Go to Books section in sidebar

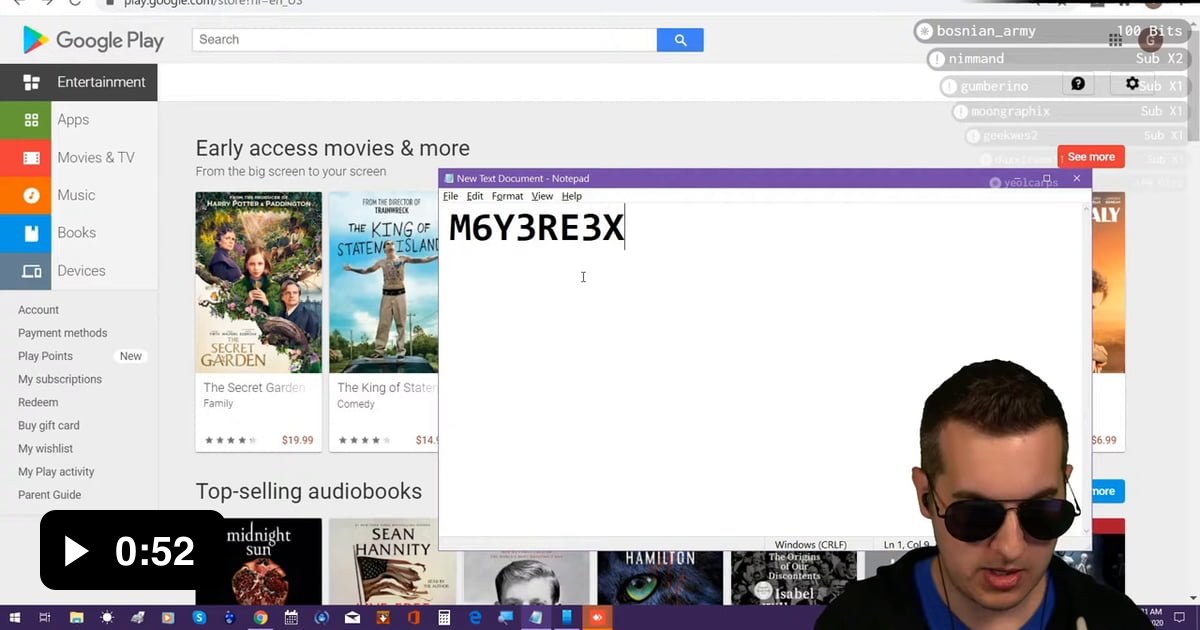click(x=76, y=233)
